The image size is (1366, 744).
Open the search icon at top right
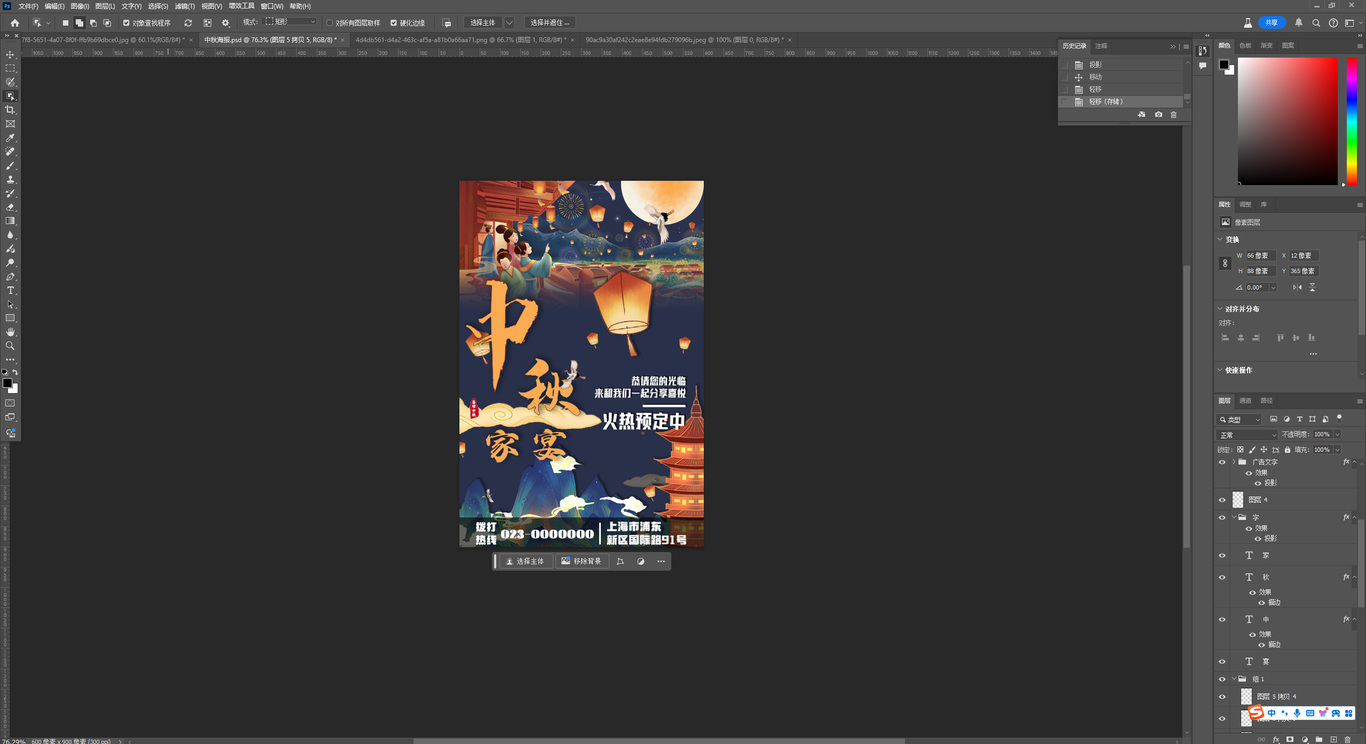[1316, 22]
